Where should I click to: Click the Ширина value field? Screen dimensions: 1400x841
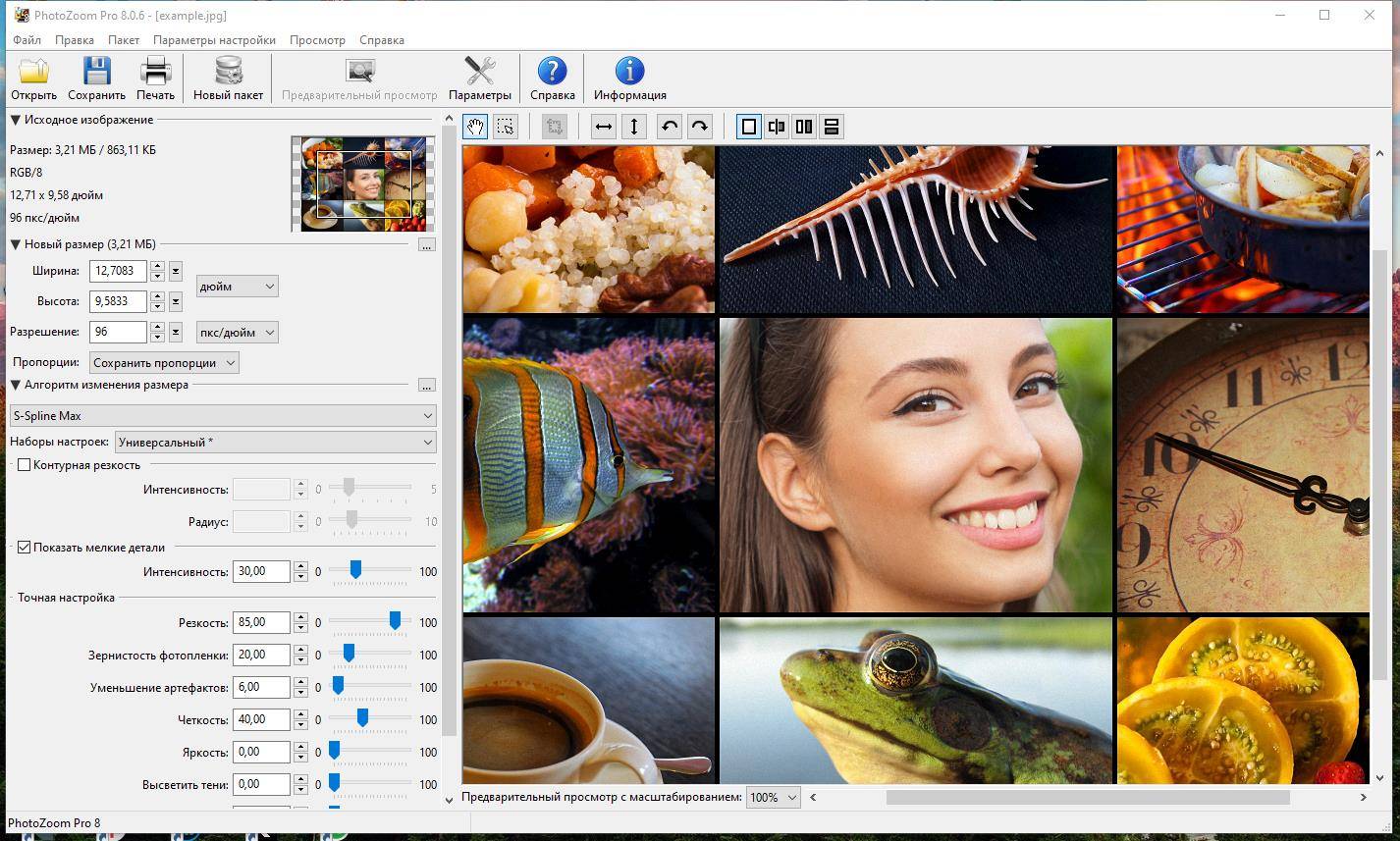click(x=118, y=271)
